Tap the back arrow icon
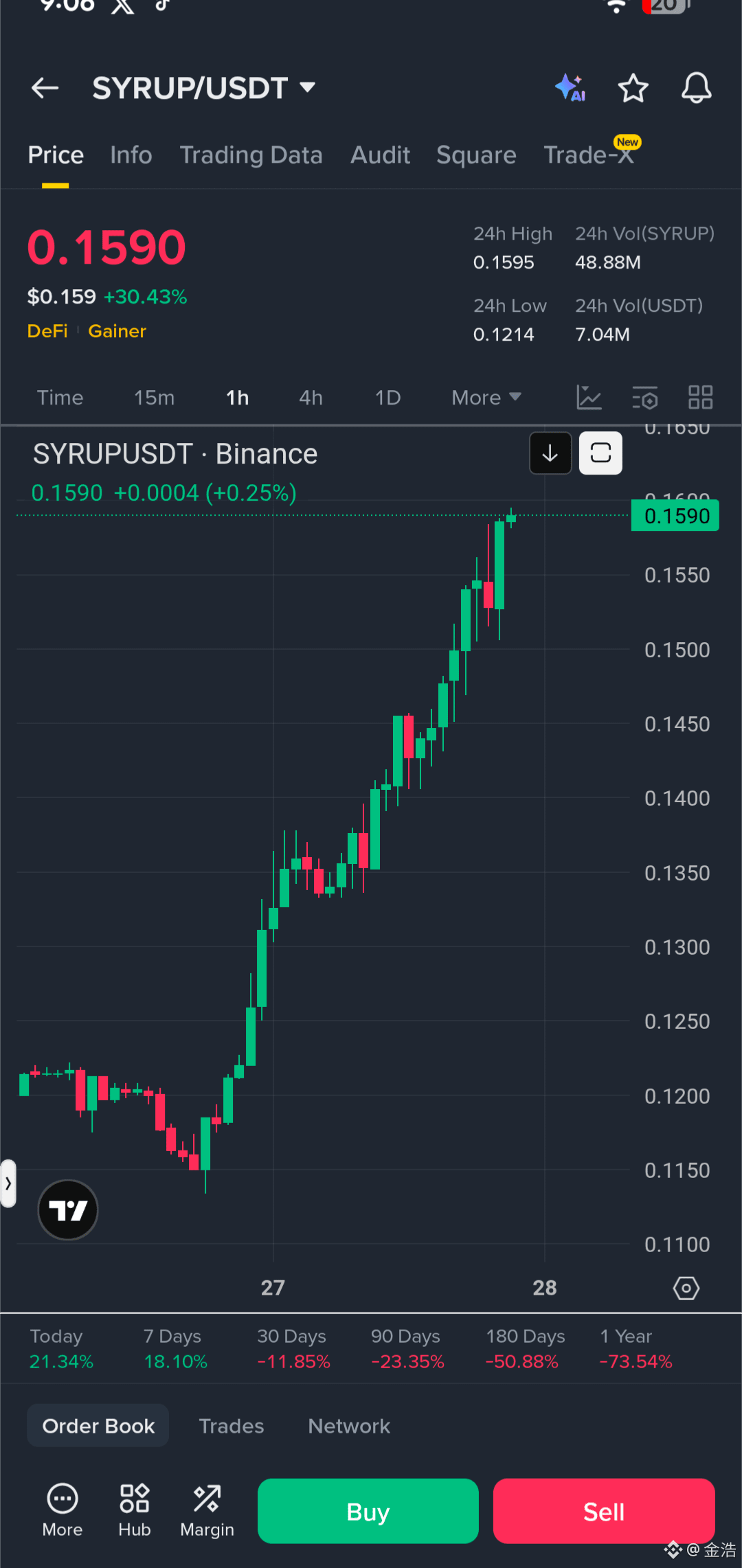This screenshot has width=742, height=1568. 45,88
